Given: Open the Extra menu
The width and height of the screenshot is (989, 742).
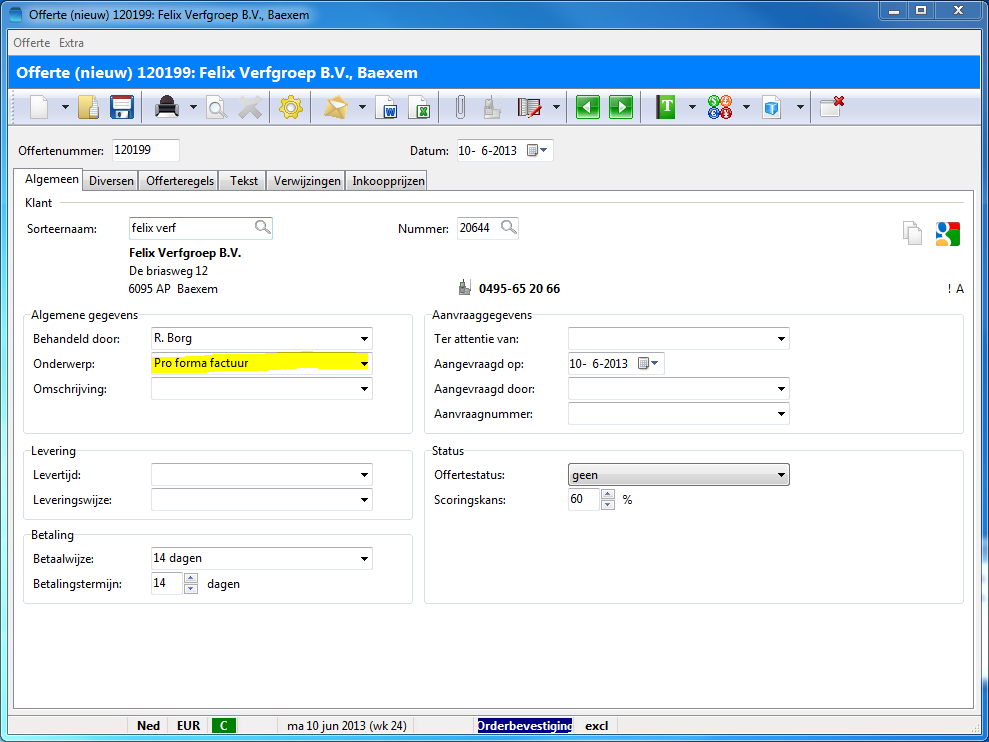Looking at the screenshot, I should coord(71,43).
